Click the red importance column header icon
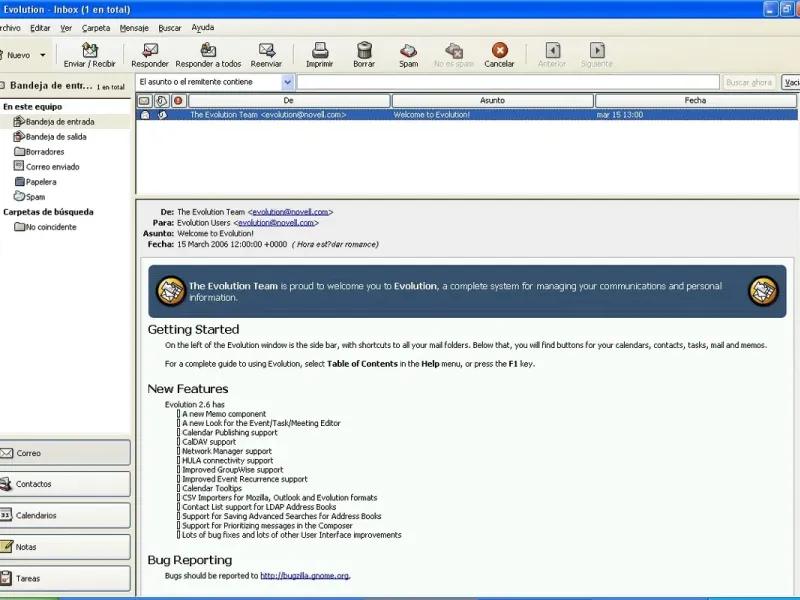The height and width of the screenshot is (600, 800). [178, 101]
